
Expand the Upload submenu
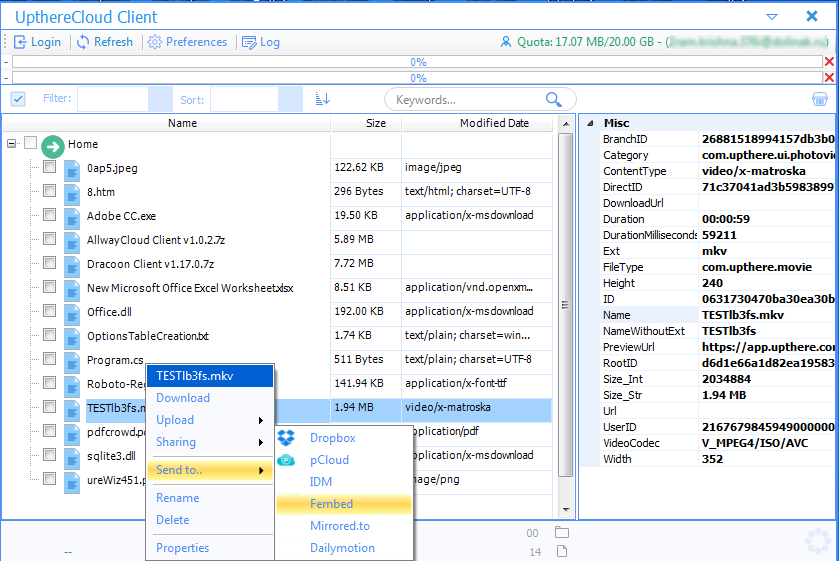[210, 420]
